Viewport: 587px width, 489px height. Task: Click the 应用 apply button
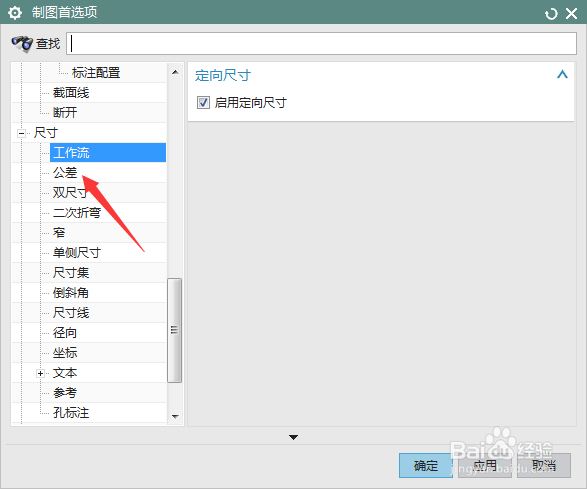[485, 465]
